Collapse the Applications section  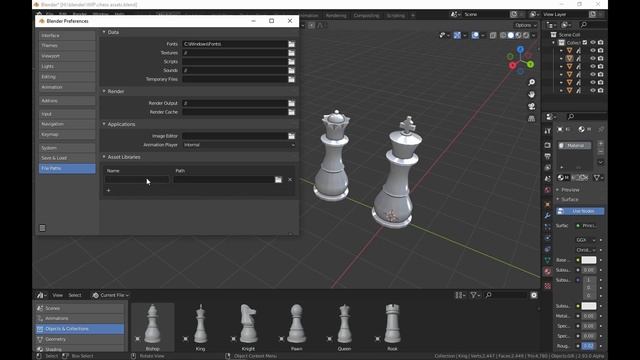pyautogui.click(x=104, y=124)
